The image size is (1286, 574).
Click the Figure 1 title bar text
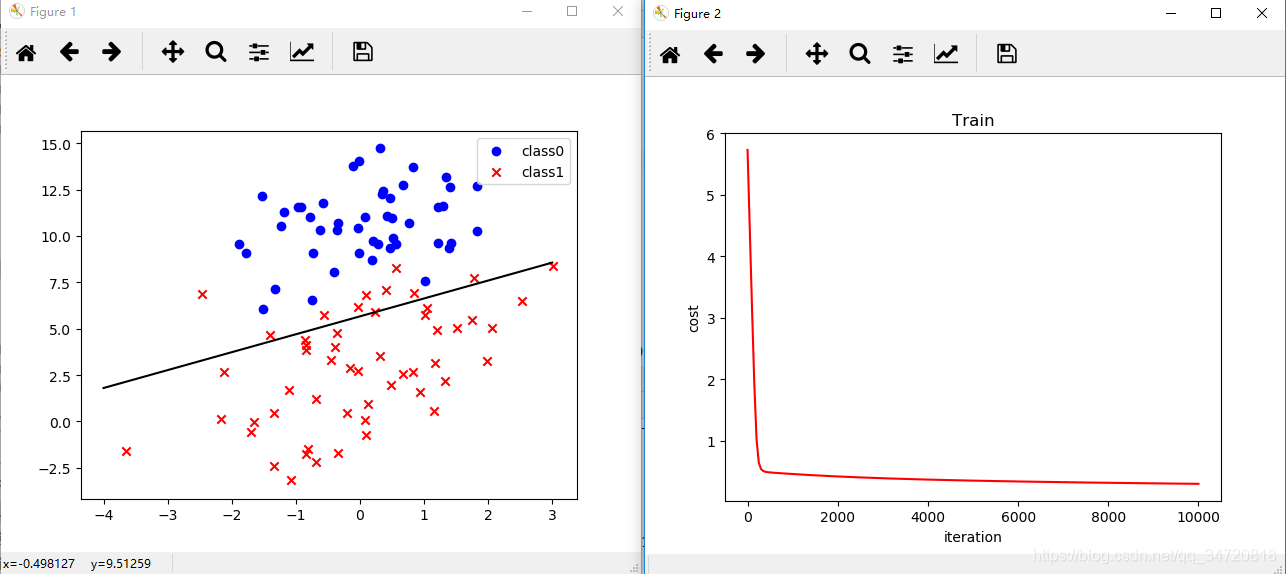coord(53,11)
